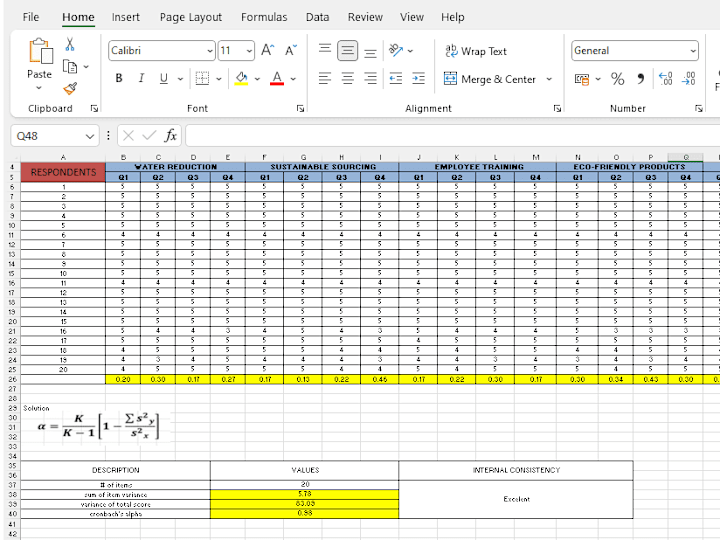Toggle Underline formatting
This screenshot has width=720, height=540.
(163, 79)
